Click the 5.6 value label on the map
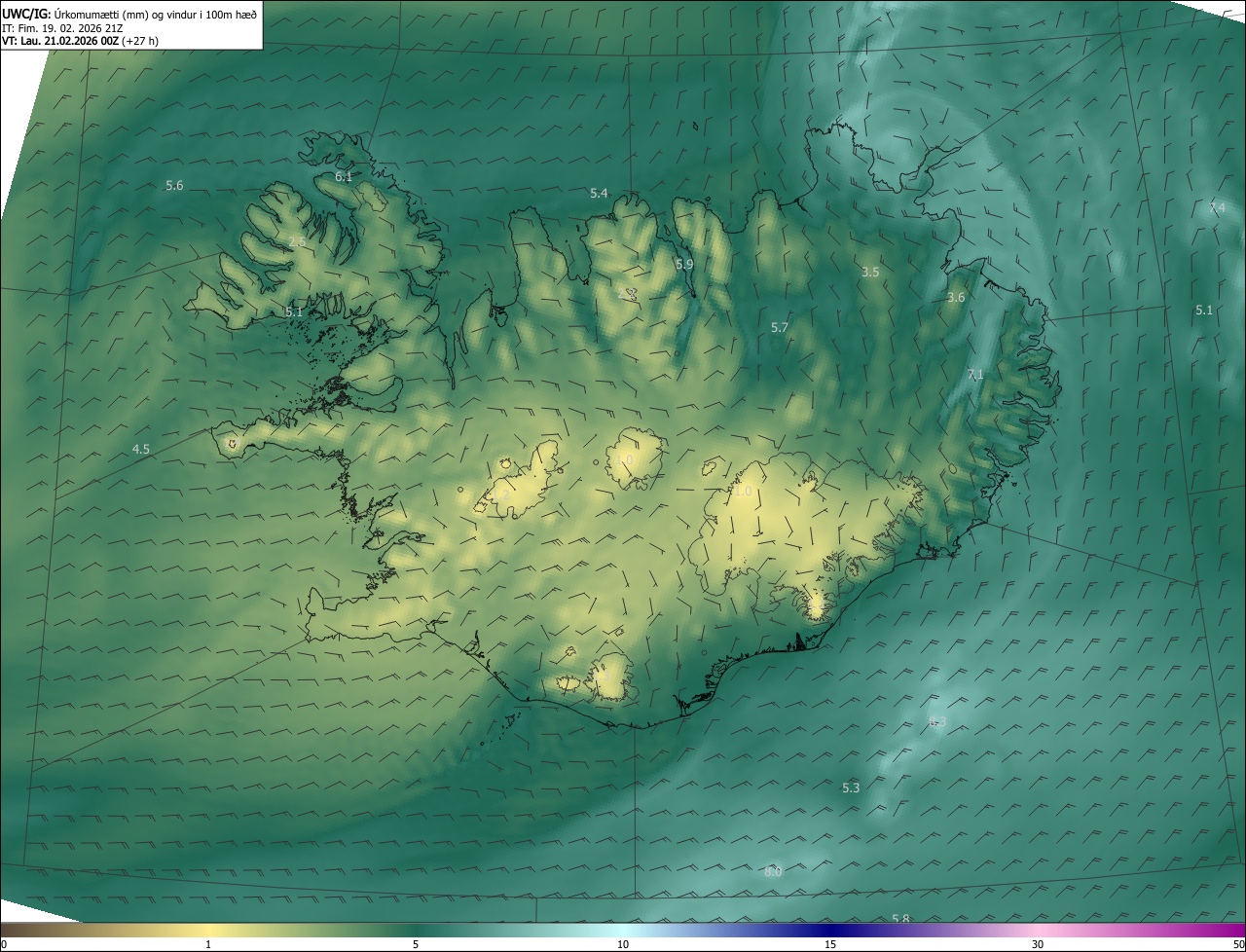The width and height of the screenshot is (1246, 952). (x=174, y=185)
